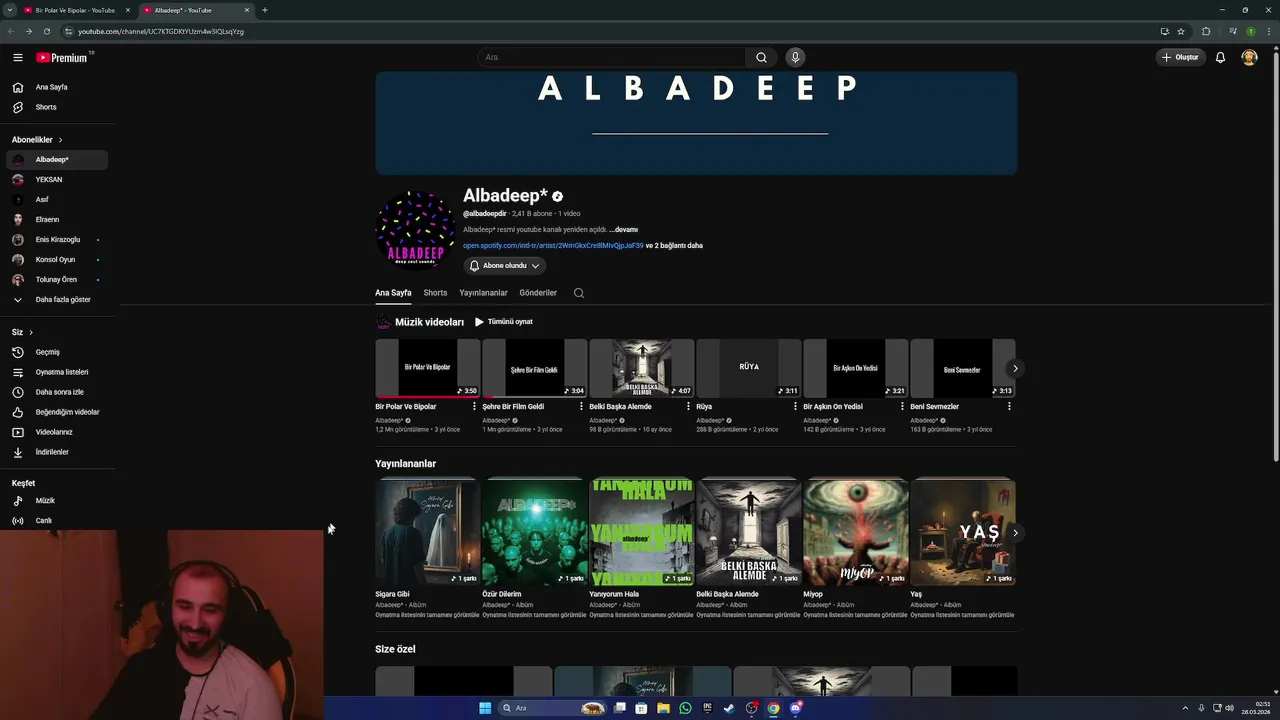Screen dimensions: 1280x720
Task: Expand Daha fazla göster subscriptions
Action: (57, 299)
